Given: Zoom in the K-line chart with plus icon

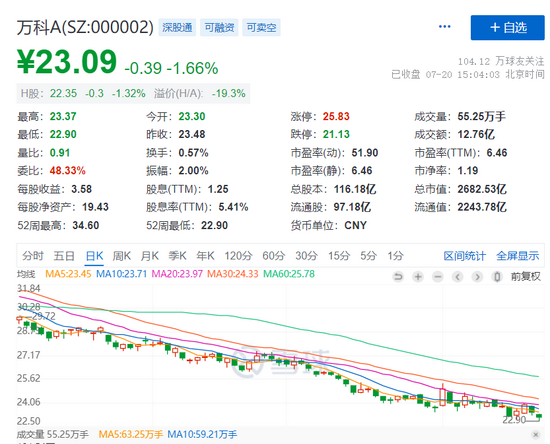Looking at the screenshot, I should [418, 277].
